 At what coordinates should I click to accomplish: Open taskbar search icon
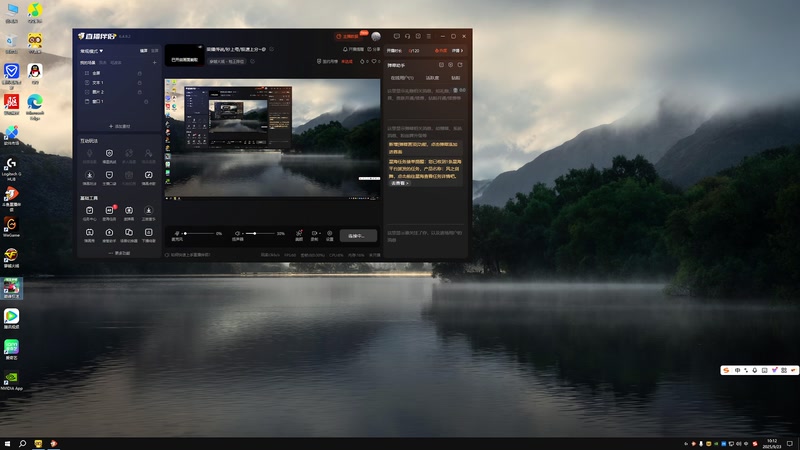click(x=22, y=444)
